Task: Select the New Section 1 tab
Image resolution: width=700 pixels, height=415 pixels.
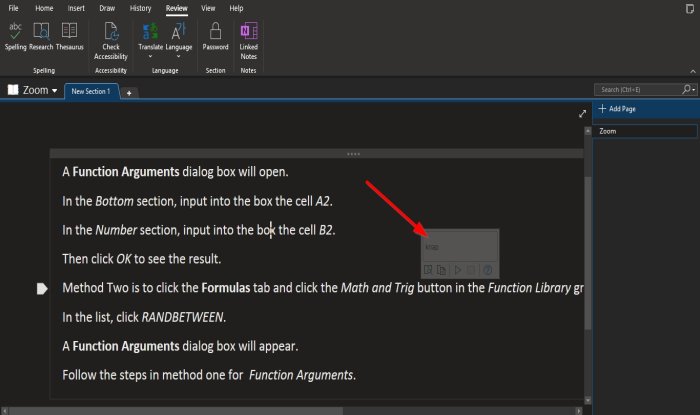Action: (91, 91)
